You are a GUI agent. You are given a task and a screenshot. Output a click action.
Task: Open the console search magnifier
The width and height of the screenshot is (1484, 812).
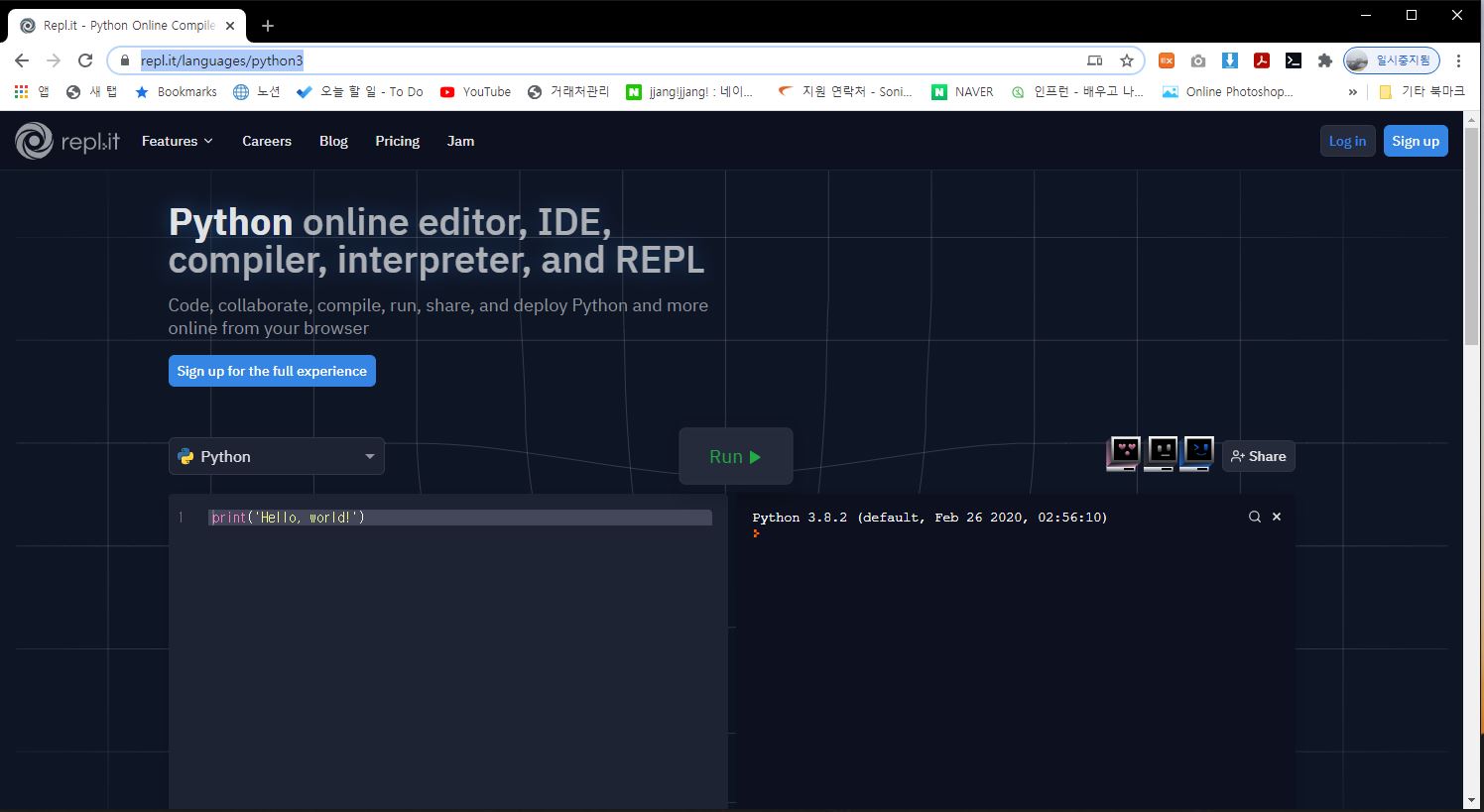coord(1255,517)
